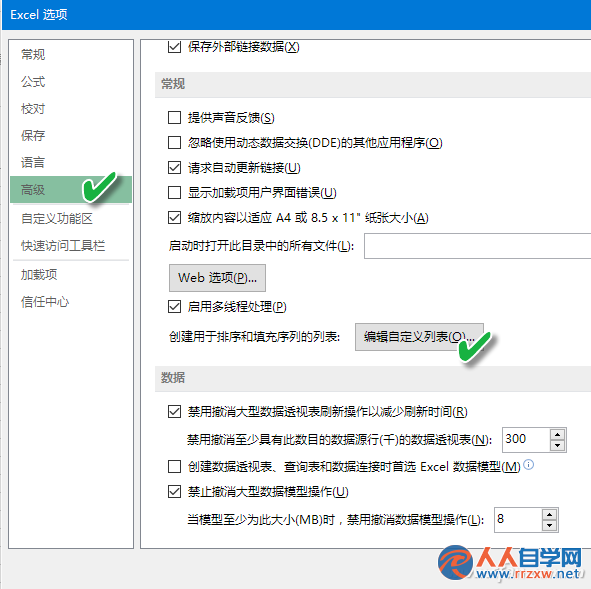This screenshot has height=589, width=591.
Task: Open 快速访问工具栏 settings page
Action: [63, 245]
